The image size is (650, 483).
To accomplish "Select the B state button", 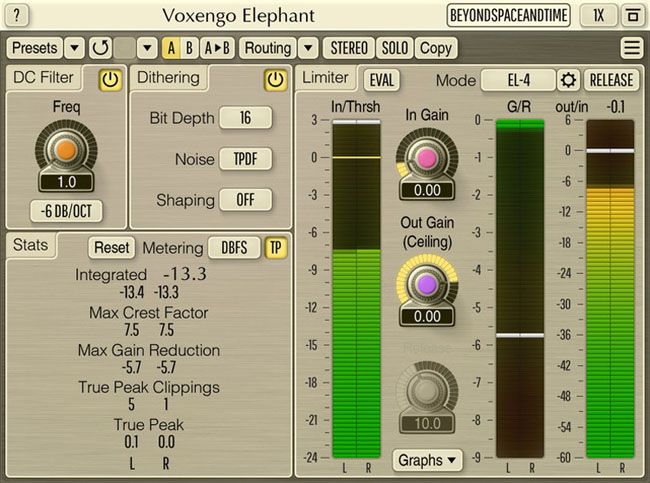I will (189, 48).
